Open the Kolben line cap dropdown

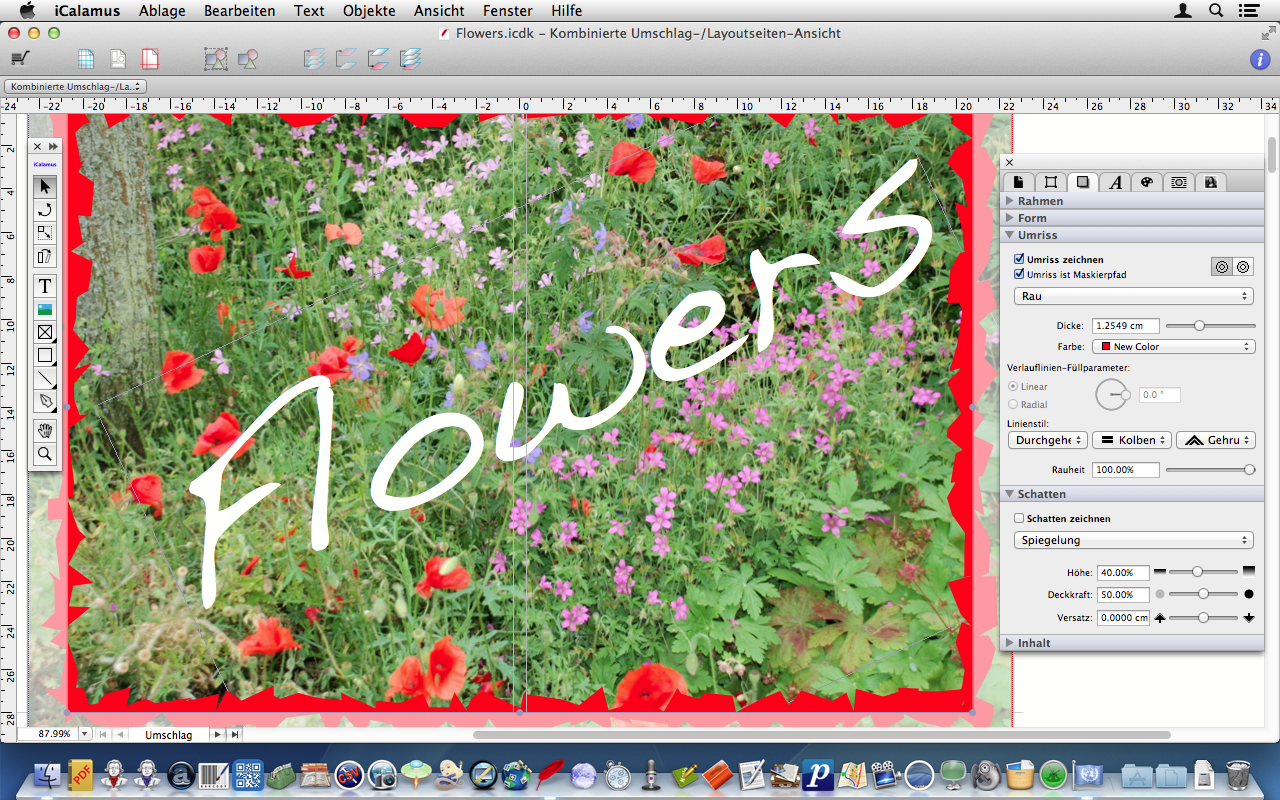click(1131, 440)
